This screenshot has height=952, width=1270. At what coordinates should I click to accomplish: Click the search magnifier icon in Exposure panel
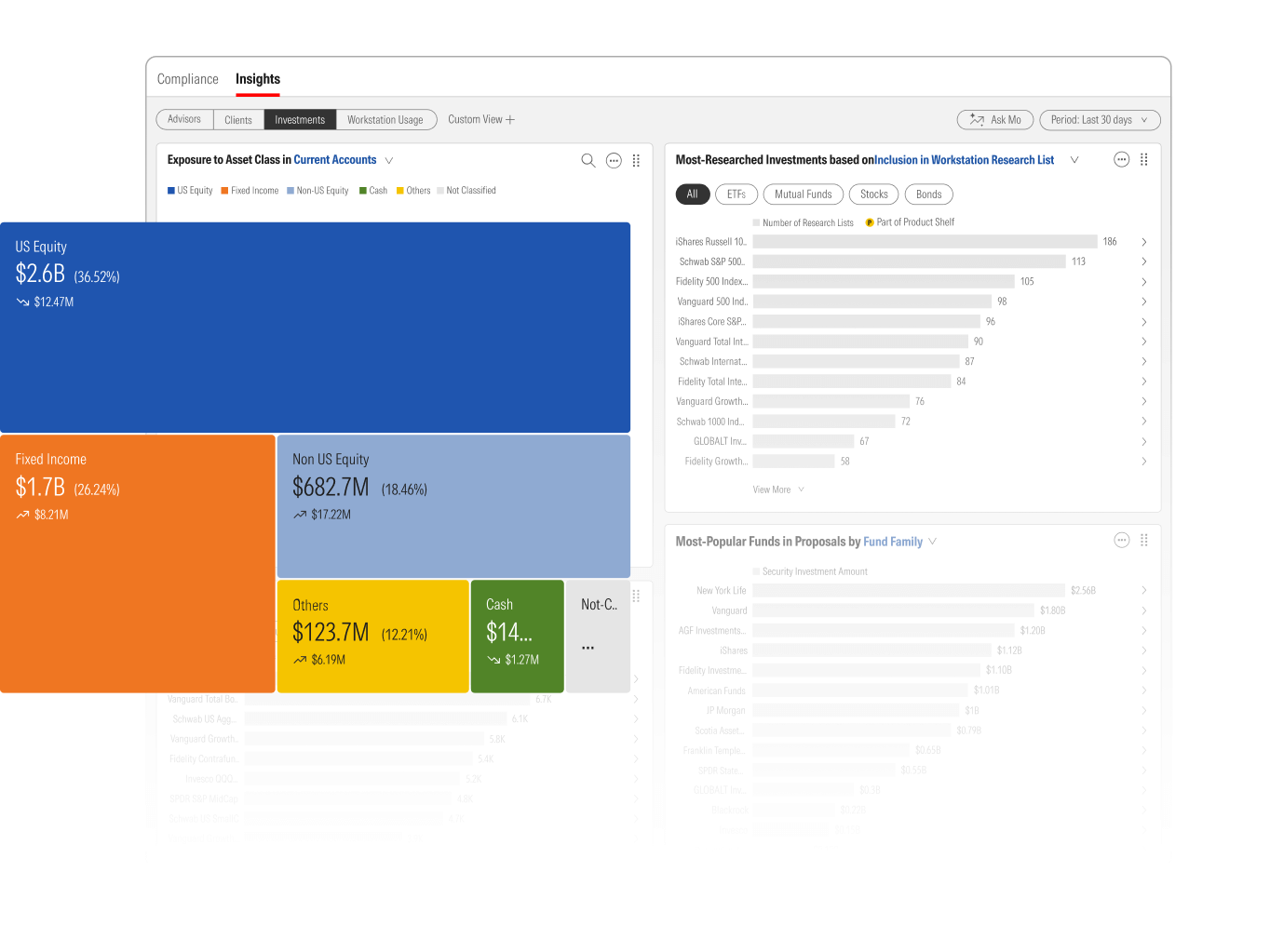click(x=588, y=160)
